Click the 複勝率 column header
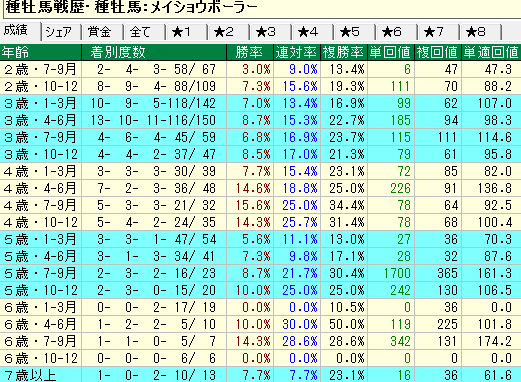Screen dimensions: 521x382 point(344,52)
